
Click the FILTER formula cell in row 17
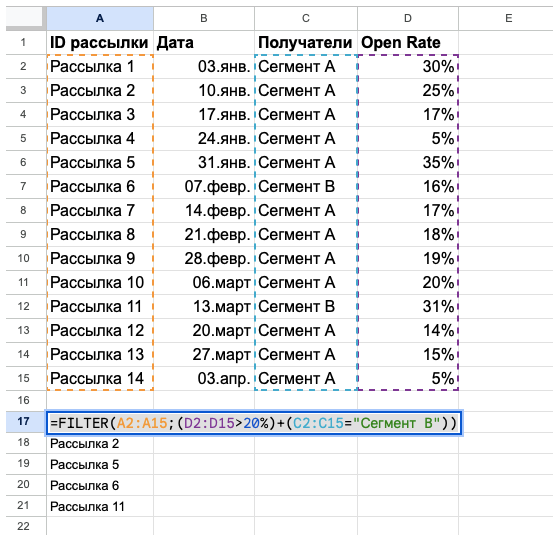point(253,423)
